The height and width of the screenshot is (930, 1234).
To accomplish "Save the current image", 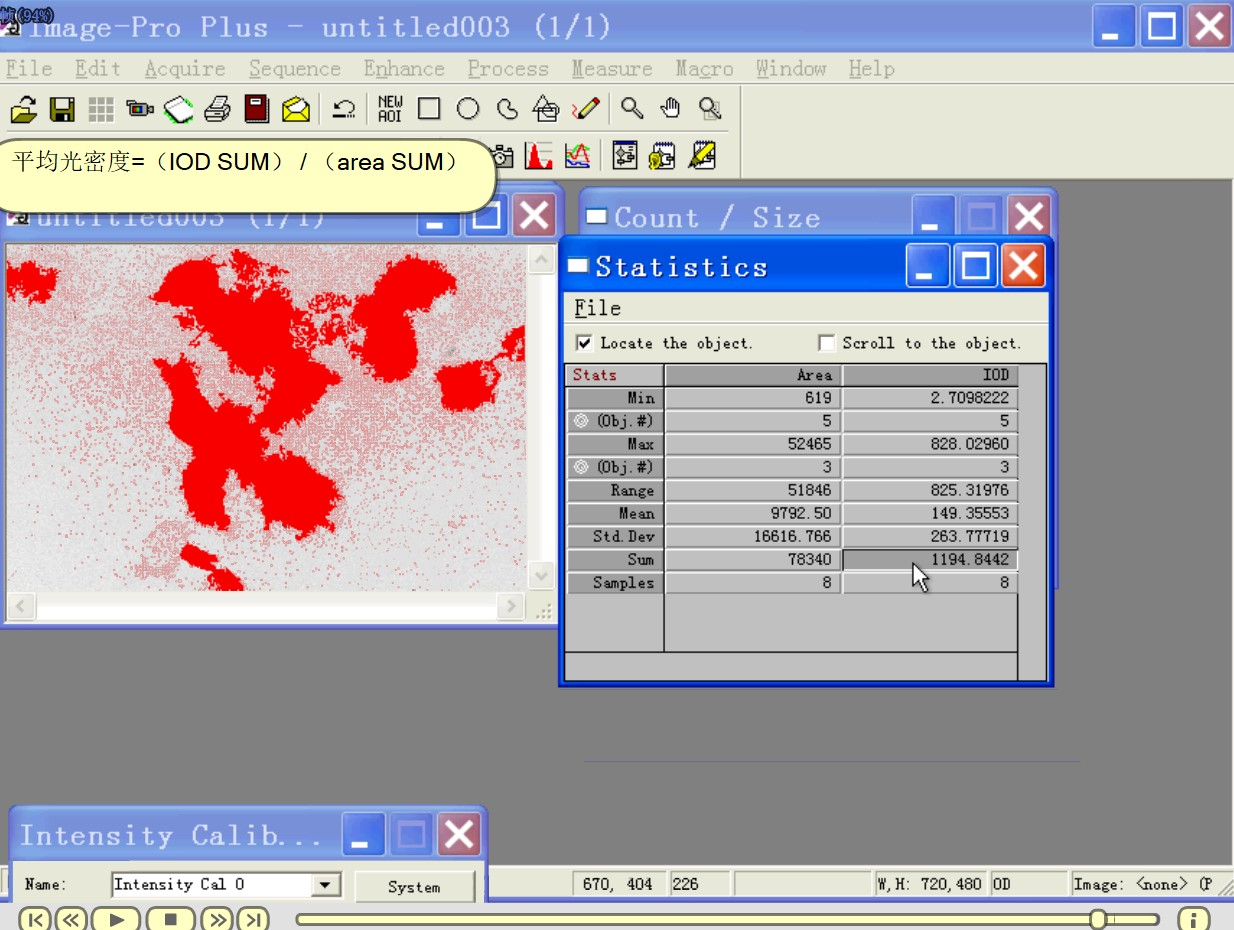I will (x=60, y=108).
